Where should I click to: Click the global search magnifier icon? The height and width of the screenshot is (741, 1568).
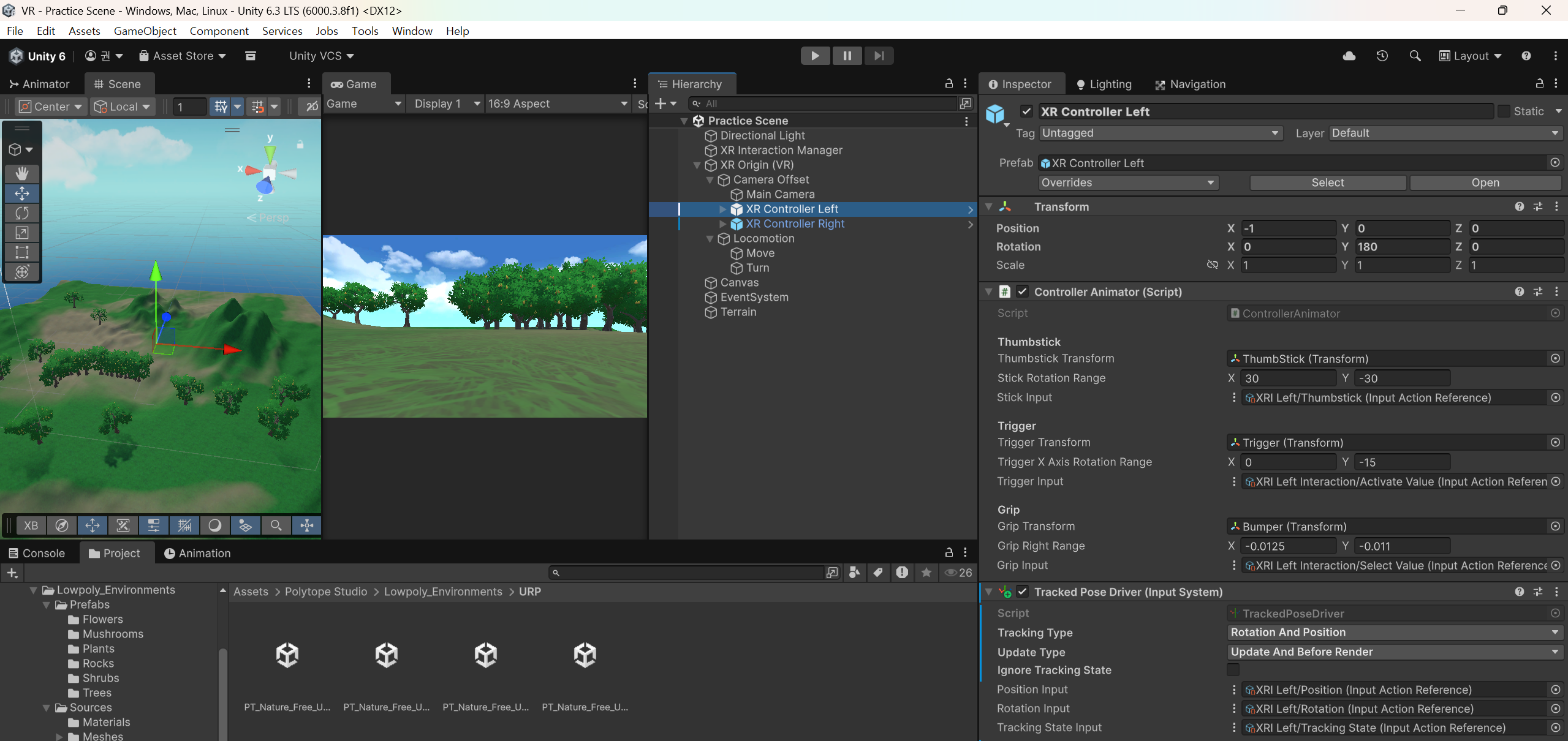click(1415, 56)
